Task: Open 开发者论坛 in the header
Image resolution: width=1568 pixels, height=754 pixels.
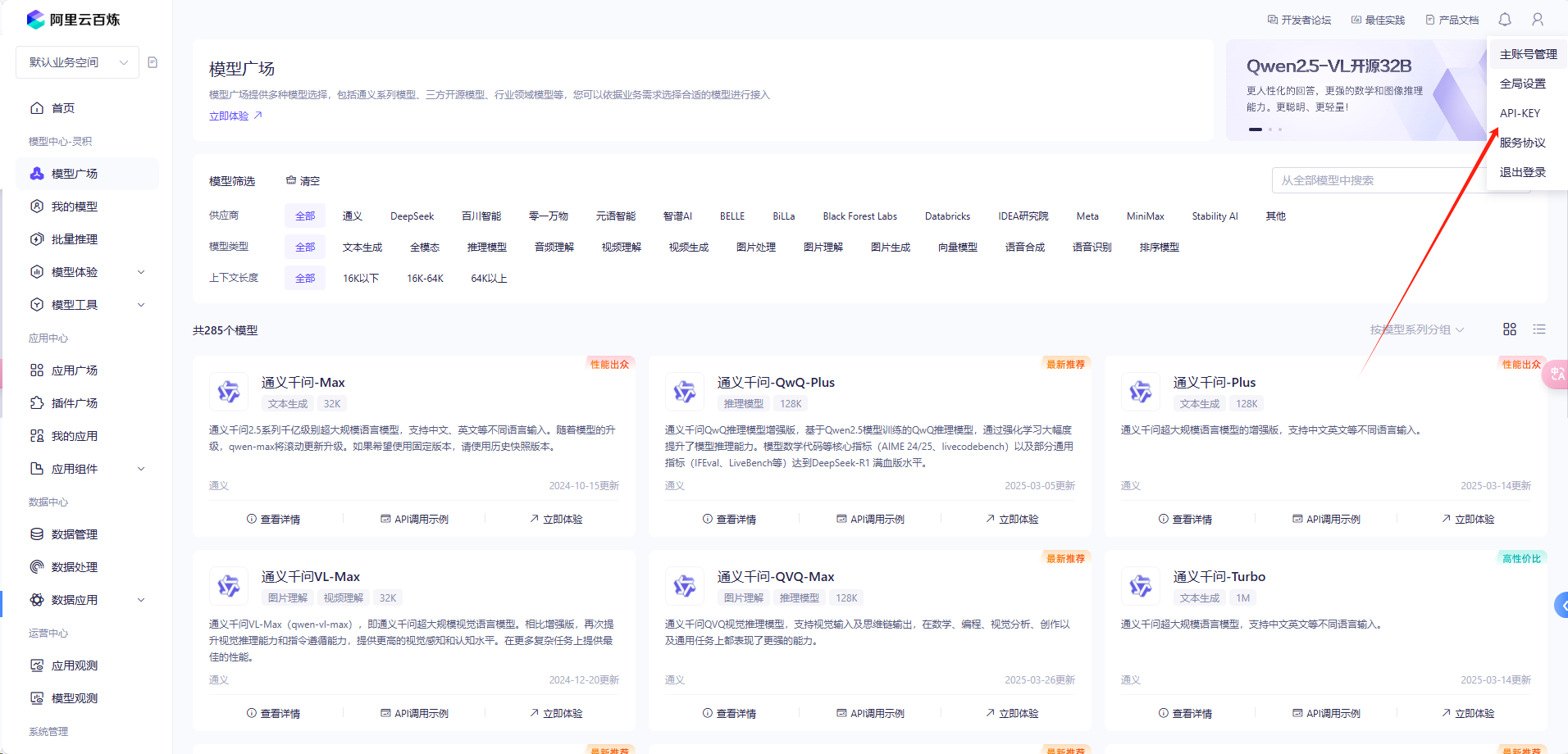Action: [x=1299, y=20]
